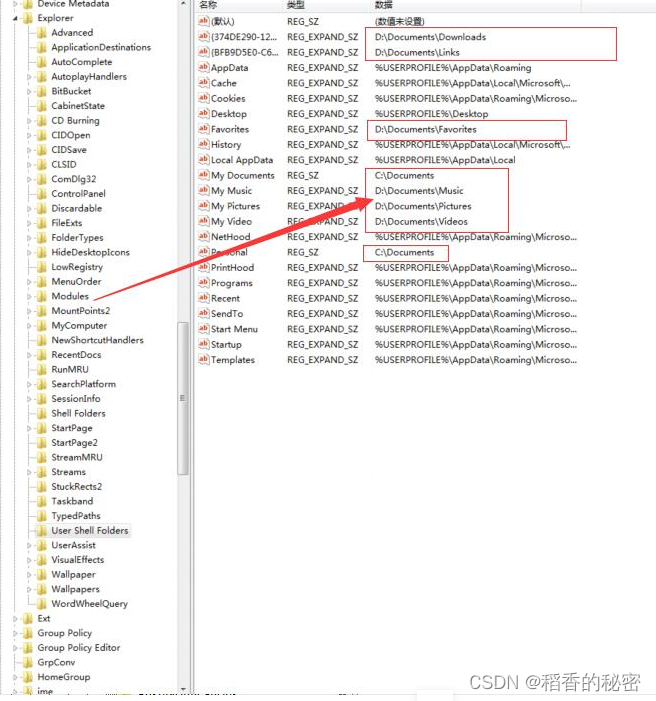Expand the AutoplayHandlers key
The image size is (656, 701).
pyautogui.click(x=30, y=77)
